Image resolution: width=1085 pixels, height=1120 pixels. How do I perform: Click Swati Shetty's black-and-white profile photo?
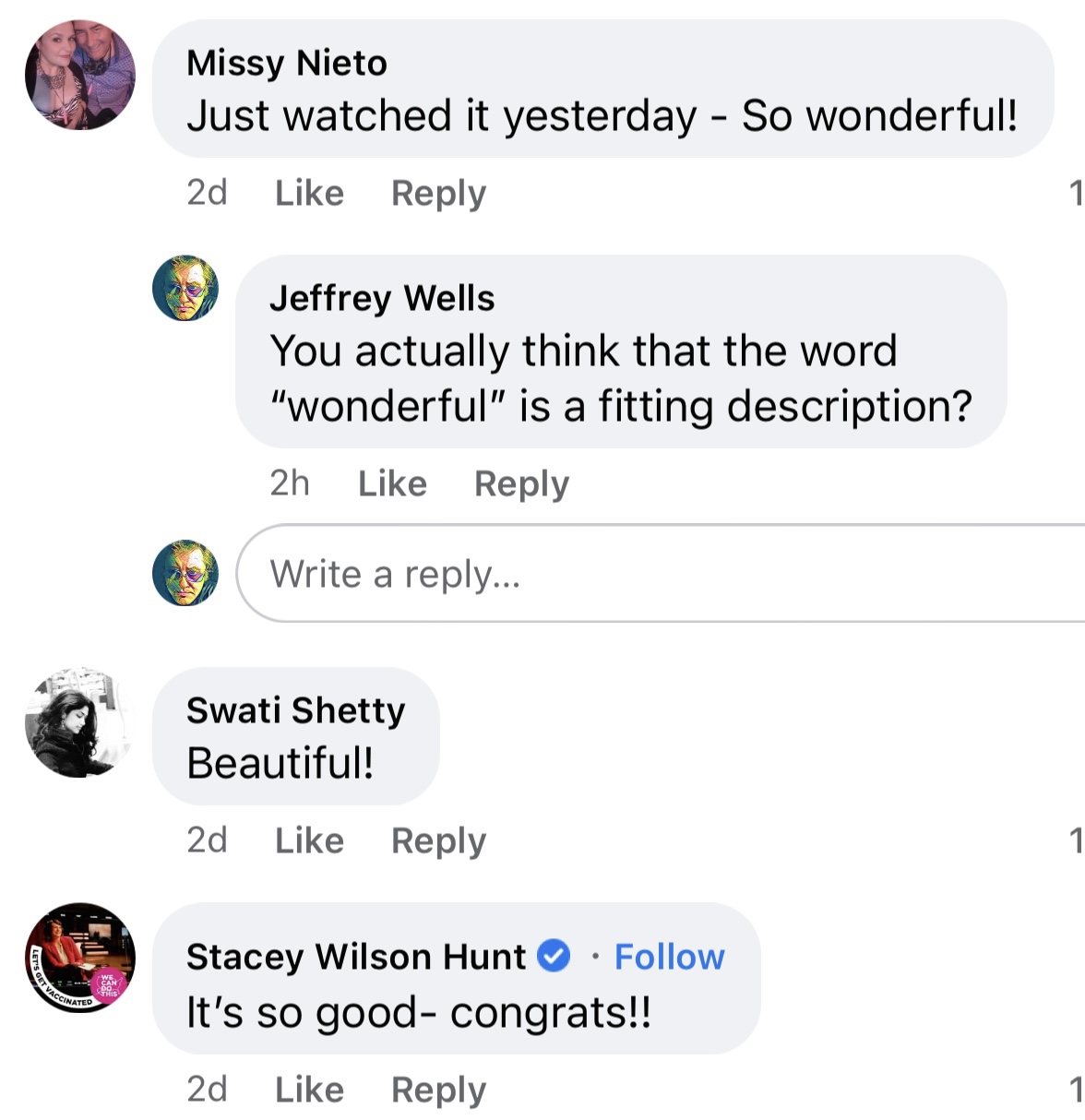click(x=79, y=722)
